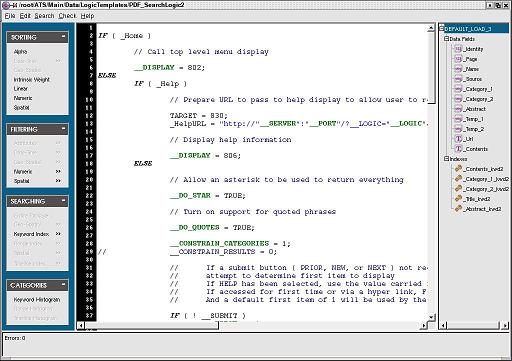Click the Keyword Histogram category option
This screenshot has width=512, height=361.
(x=37, y=300)
